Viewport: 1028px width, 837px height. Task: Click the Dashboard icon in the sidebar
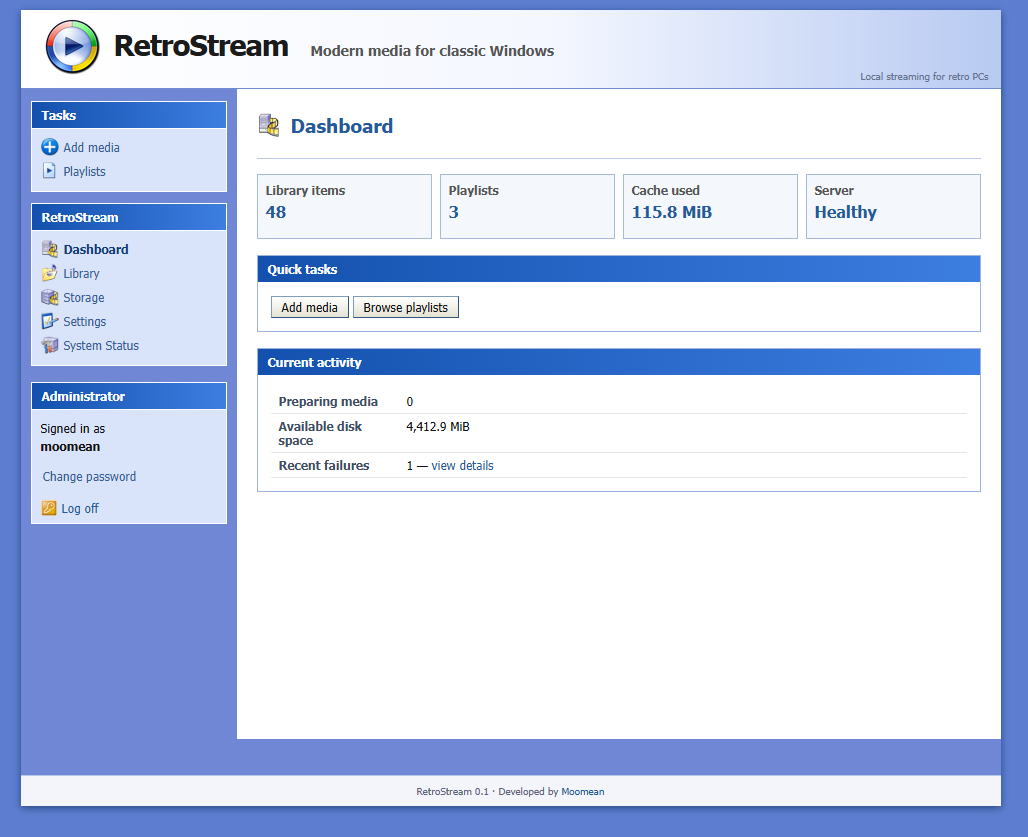(50, 249)
